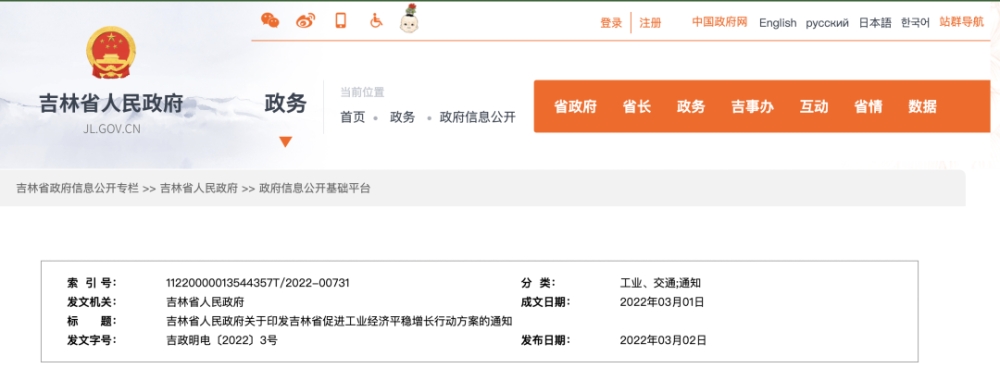Switch the site language to English

777,23
